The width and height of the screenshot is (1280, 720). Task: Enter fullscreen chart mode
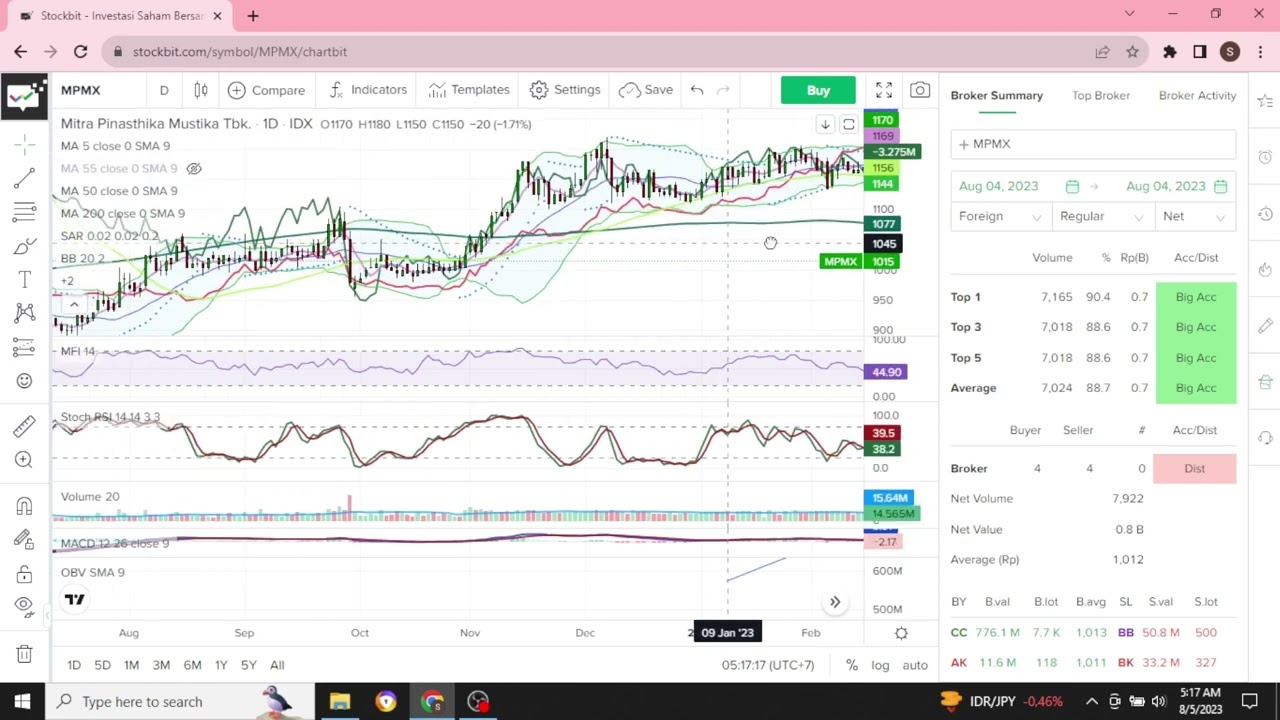coord(884,91)
